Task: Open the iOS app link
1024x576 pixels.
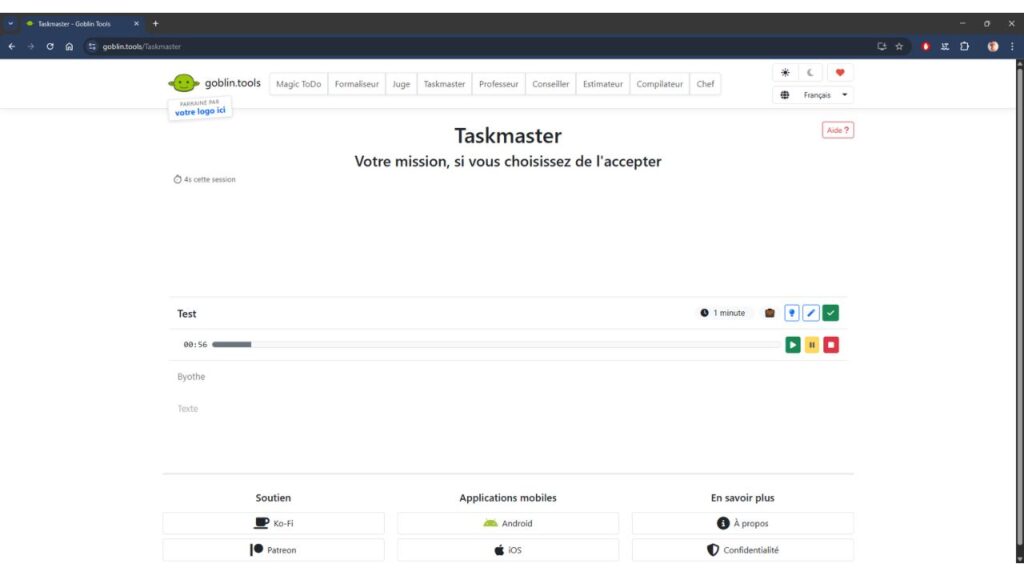Action: point(508,550)
